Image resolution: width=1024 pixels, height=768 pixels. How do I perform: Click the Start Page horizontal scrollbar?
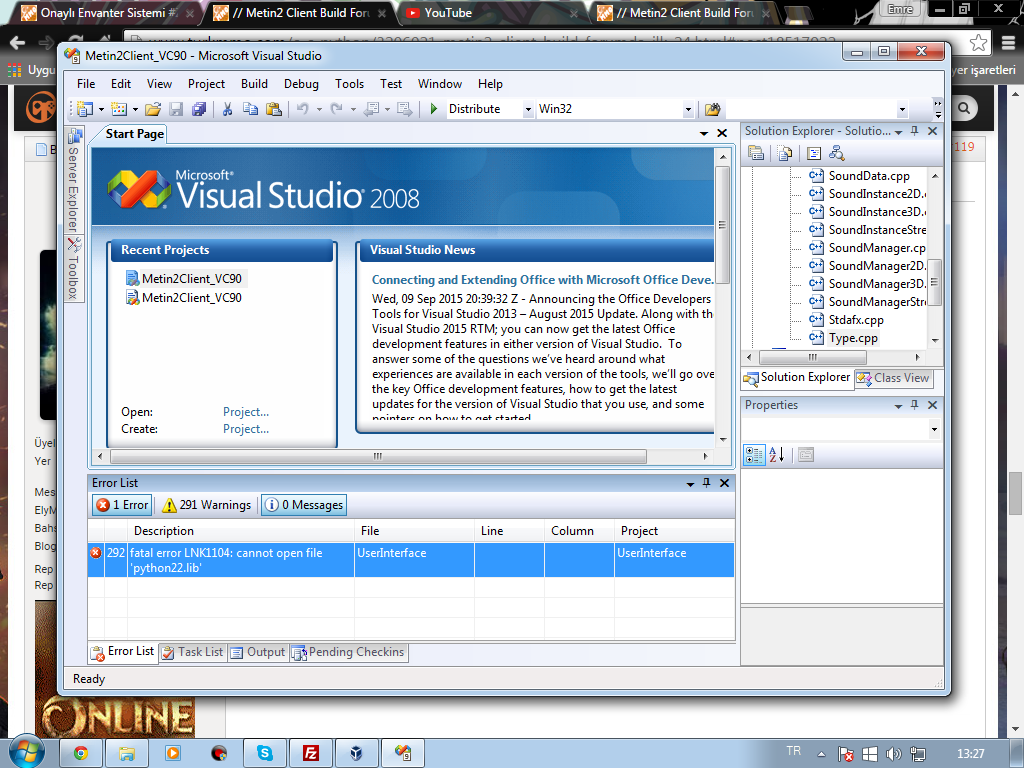coord(378,456)
